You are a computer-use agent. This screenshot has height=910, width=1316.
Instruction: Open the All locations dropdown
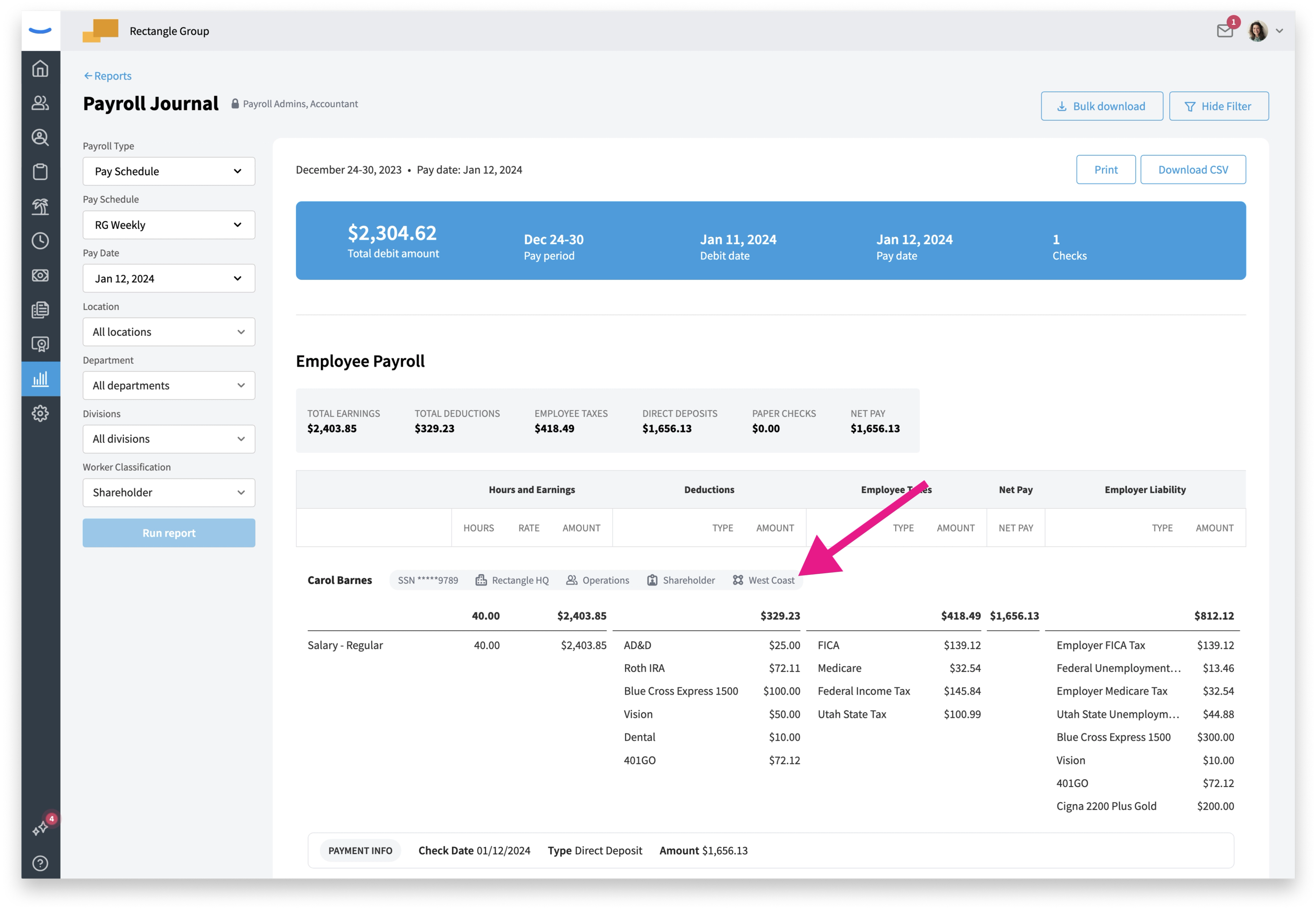pyautogui.click(x=169, y=332)
